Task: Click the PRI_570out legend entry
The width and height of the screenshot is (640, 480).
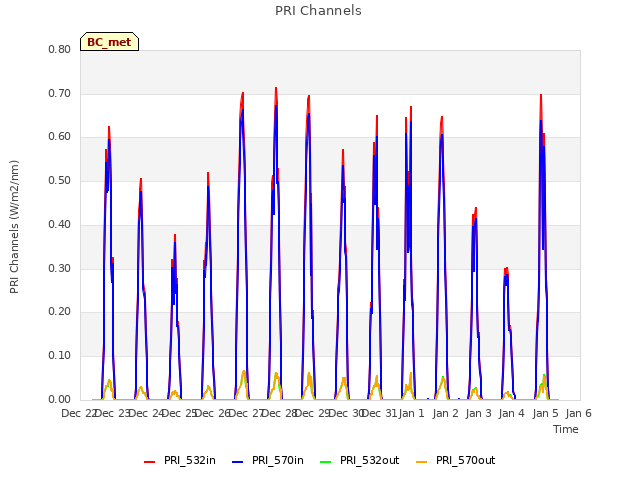Action: [x=456, y=460]
